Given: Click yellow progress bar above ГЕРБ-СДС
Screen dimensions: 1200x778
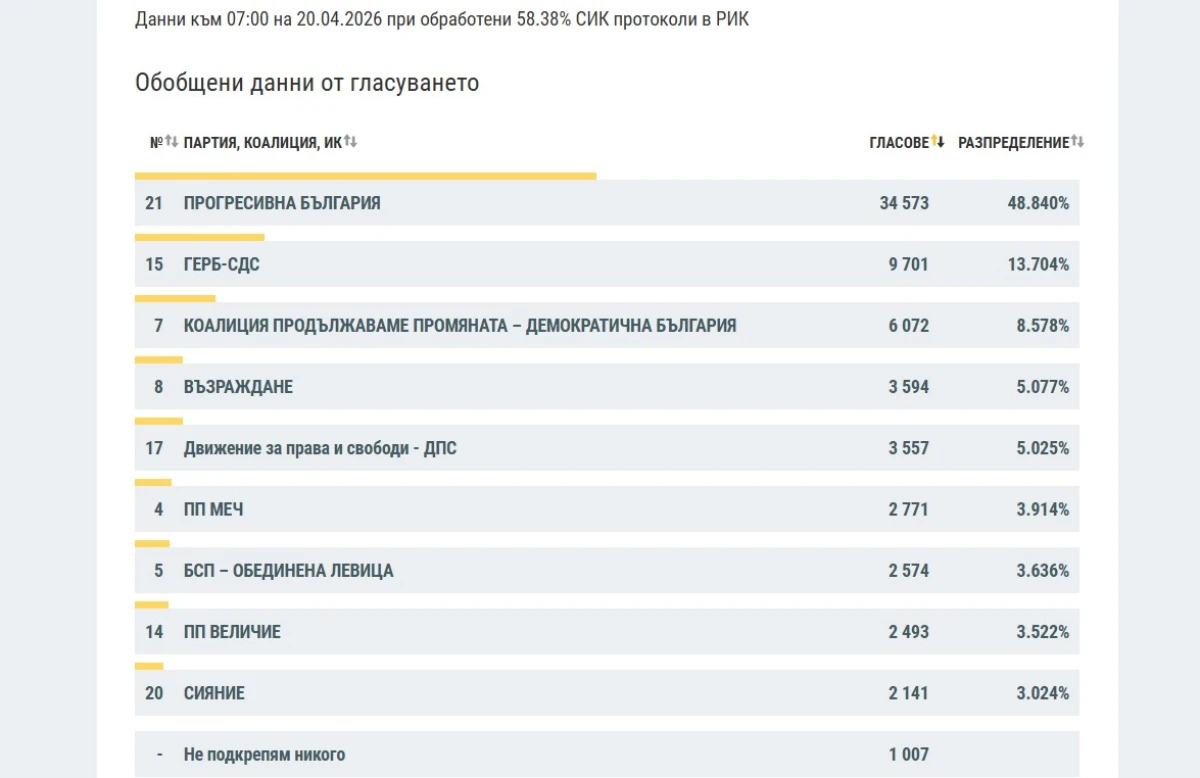Looking at the screenshot, I should click(x=200, y=237).
